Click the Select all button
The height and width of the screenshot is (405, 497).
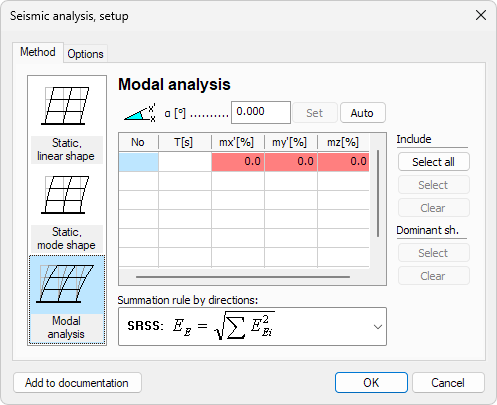[x=433, y=162]
